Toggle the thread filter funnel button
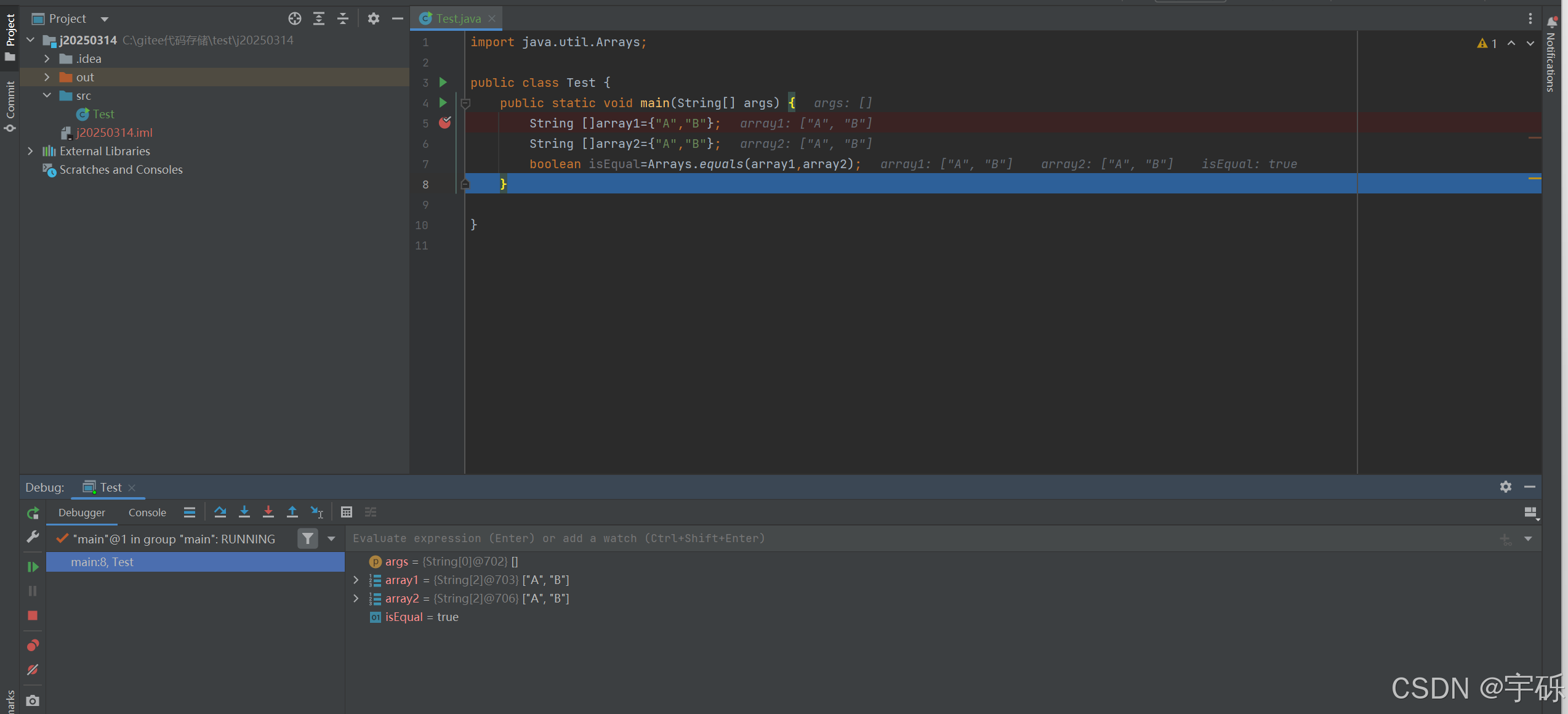Viewport: 1568px width, 714px height. 307,538
